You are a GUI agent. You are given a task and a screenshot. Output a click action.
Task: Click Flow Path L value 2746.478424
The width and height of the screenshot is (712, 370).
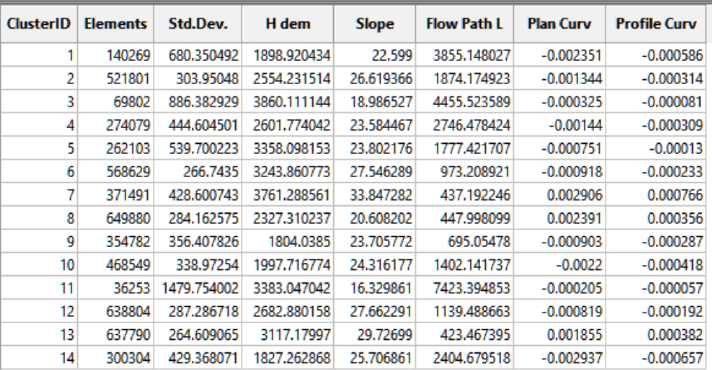pyautogui.click(x=465, y=125)
